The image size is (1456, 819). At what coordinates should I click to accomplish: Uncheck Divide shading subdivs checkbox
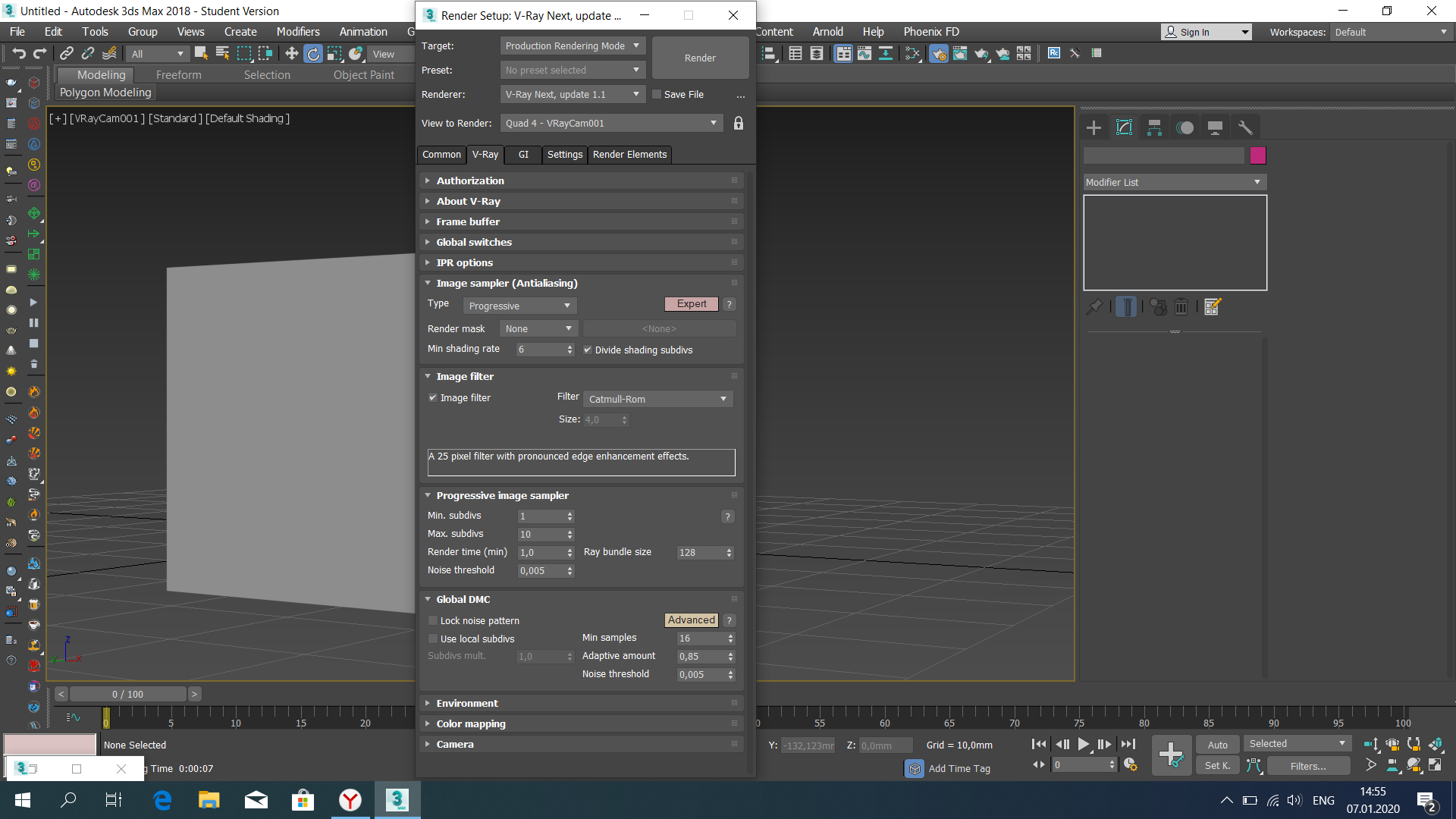[587, 350]
